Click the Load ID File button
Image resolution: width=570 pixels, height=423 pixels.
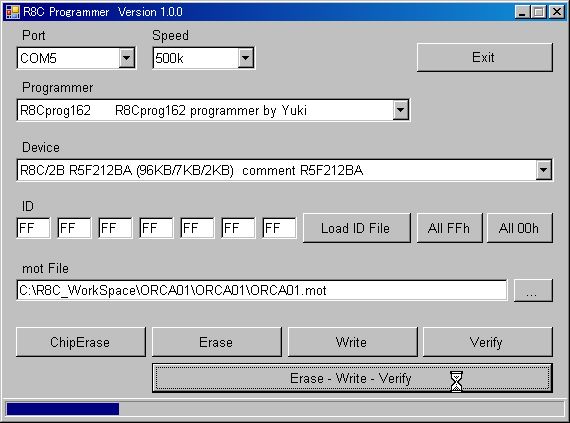click(x=356, y=228)
